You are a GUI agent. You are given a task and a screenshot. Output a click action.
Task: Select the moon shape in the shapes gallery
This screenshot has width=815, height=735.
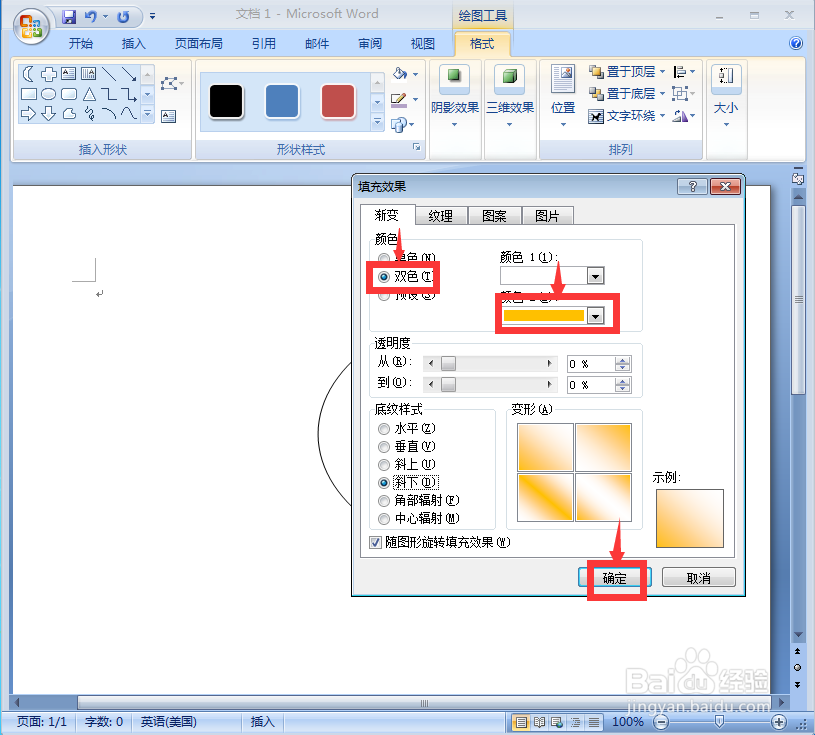[29, 74]
